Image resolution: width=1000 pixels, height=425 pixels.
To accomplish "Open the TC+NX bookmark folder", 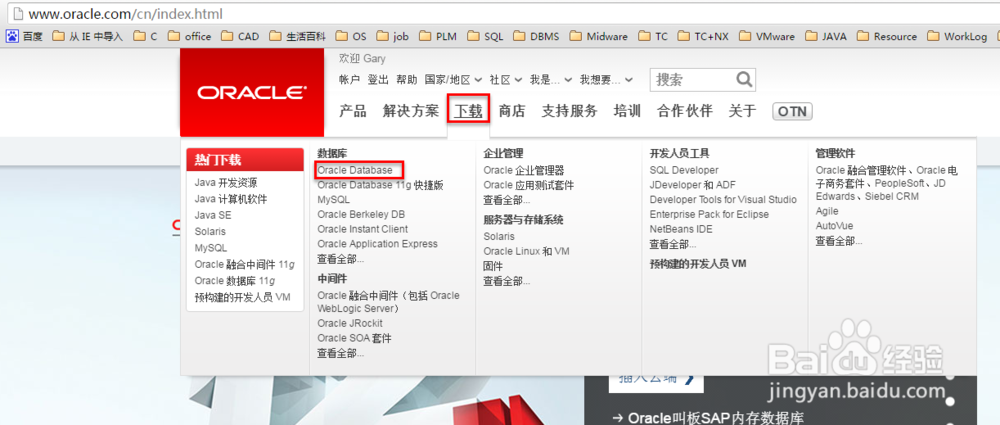I will pos(703,36).
